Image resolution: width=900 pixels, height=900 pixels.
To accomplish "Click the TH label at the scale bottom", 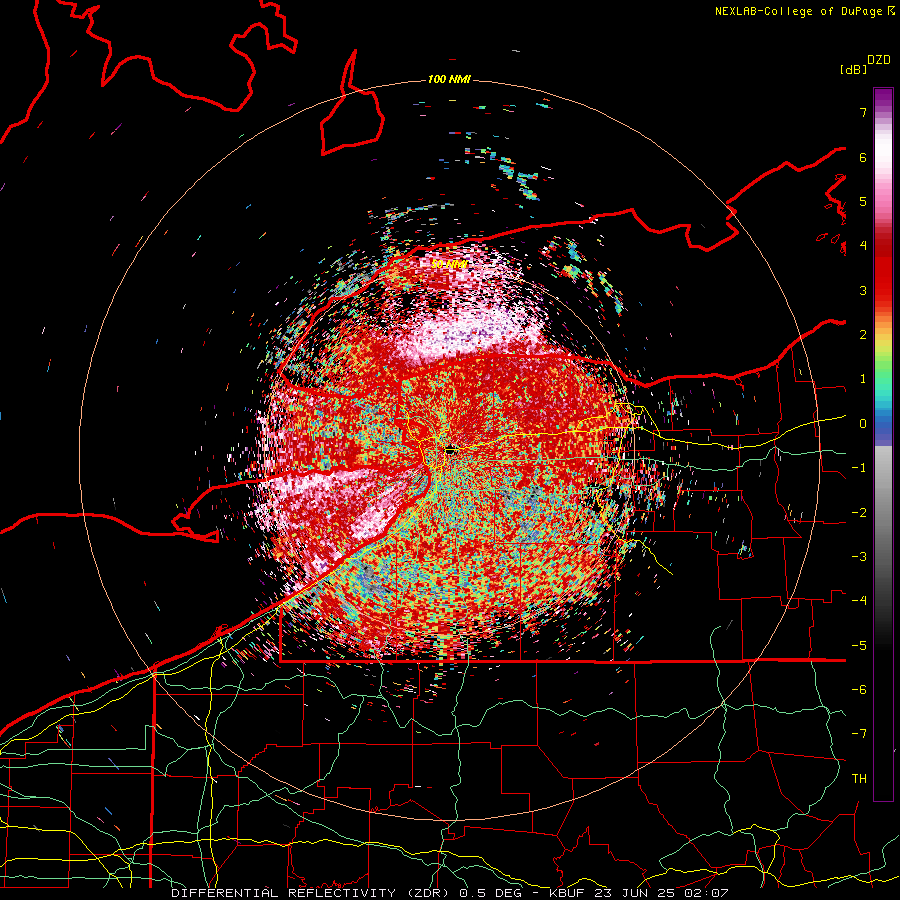I will pyautogui.click(x=859, y=779).
